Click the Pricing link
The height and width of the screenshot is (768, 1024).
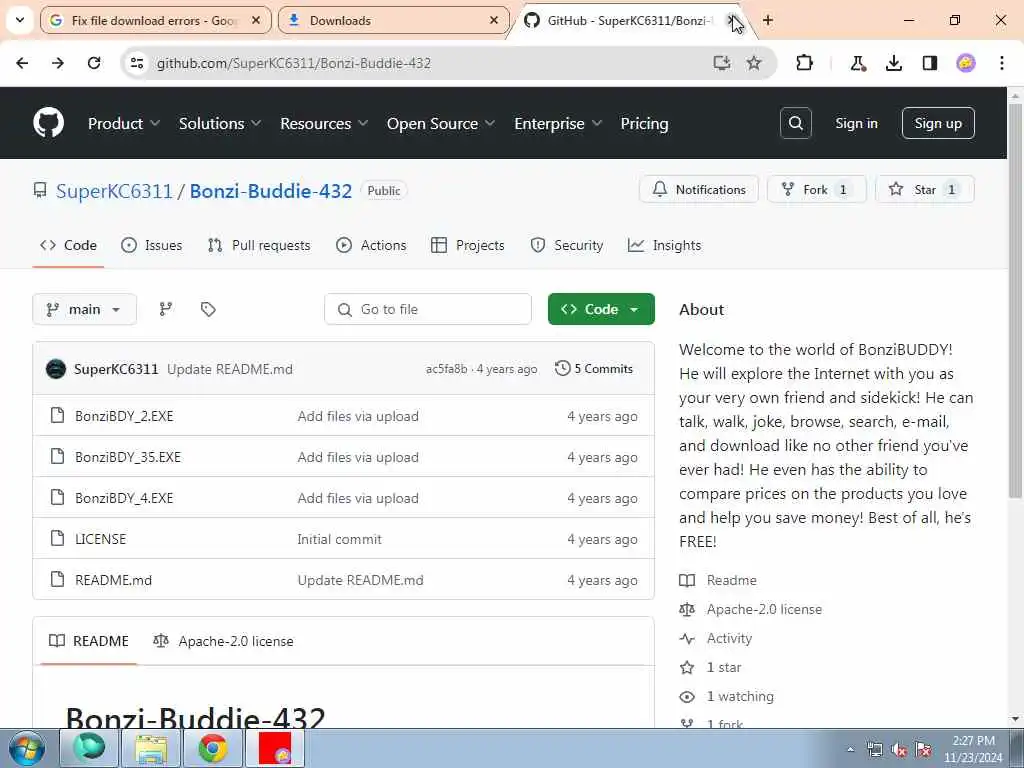click(644, 123)
